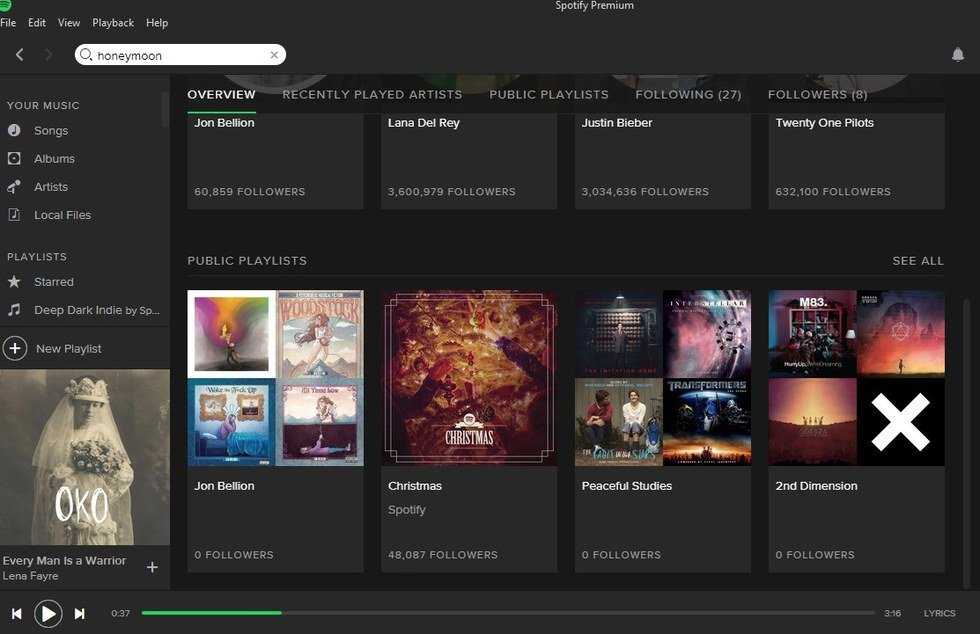980x634 pixels.
Task: Add current song with the plus icon
Action: [x=152, y=566]
